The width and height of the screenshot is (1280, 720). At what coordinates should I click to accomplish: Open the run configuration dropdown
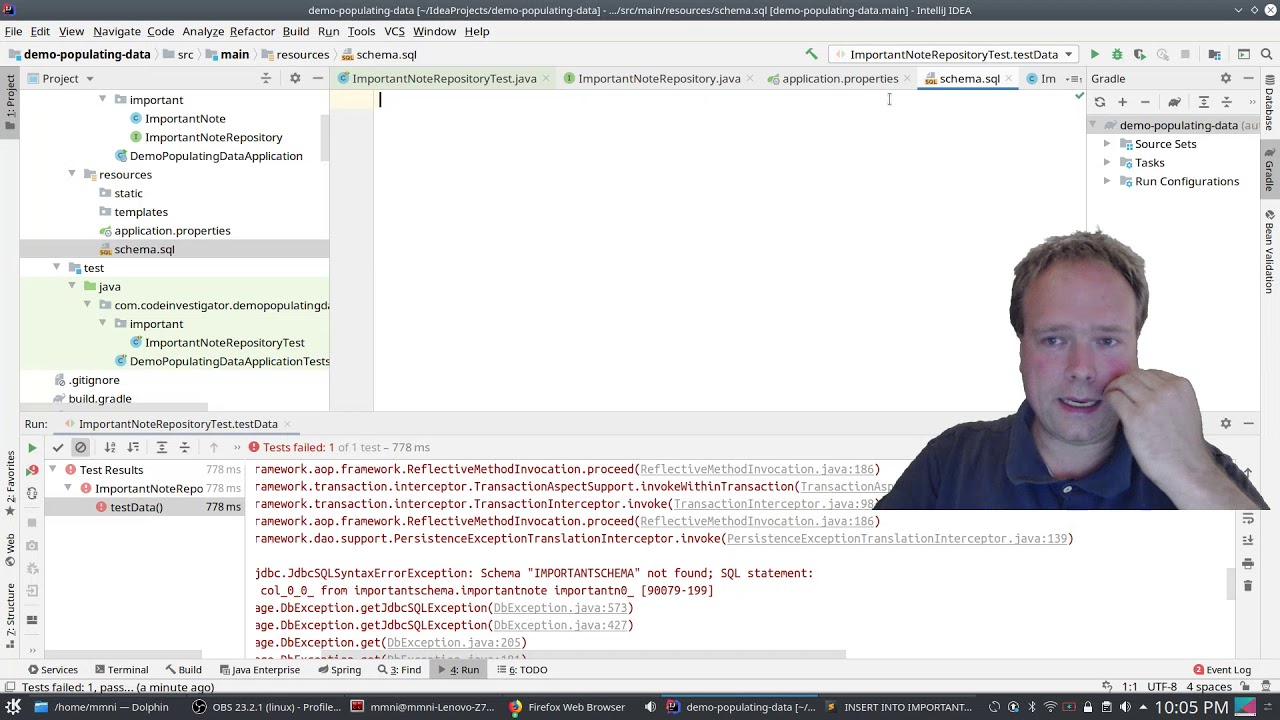(x=954, y=54)
